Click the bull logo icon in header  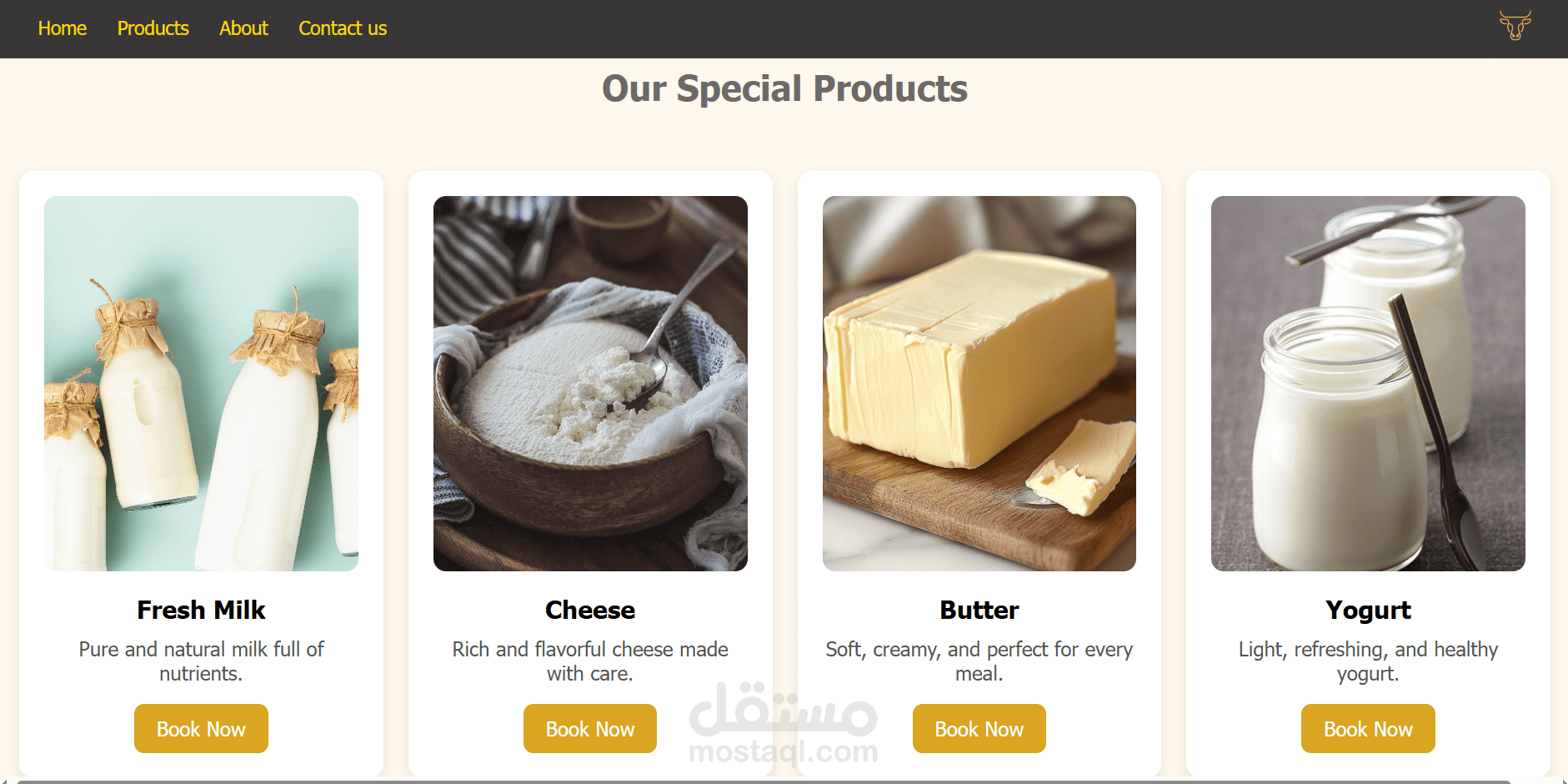(x=1515, y=25)
